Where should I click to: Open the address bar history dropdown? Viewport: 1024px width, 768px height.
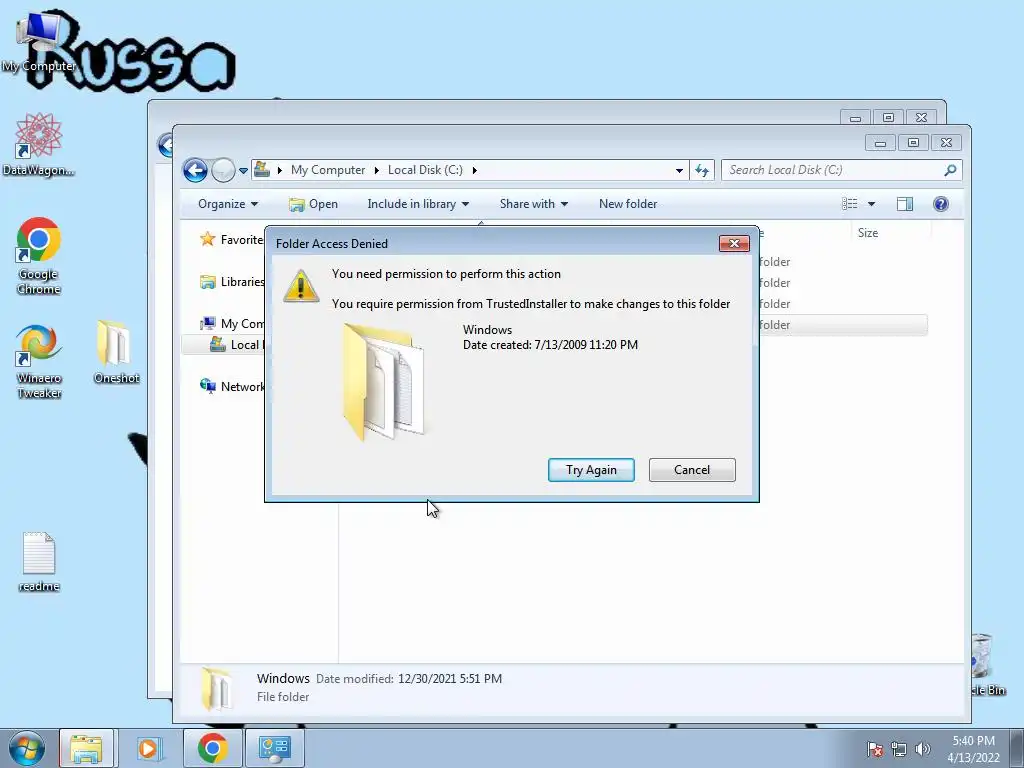(679, 170)
